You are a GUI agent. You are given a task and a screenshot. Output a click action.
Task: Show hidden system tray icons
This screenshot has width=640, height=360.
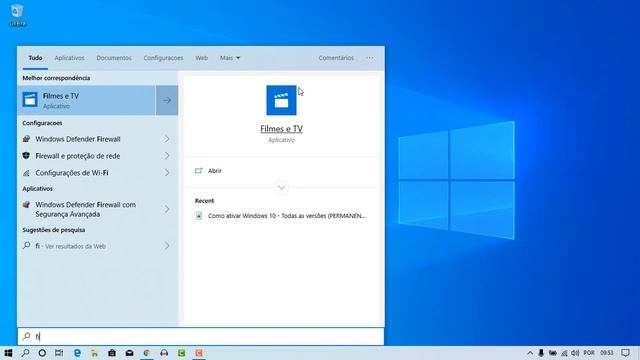tap(530, 353)
